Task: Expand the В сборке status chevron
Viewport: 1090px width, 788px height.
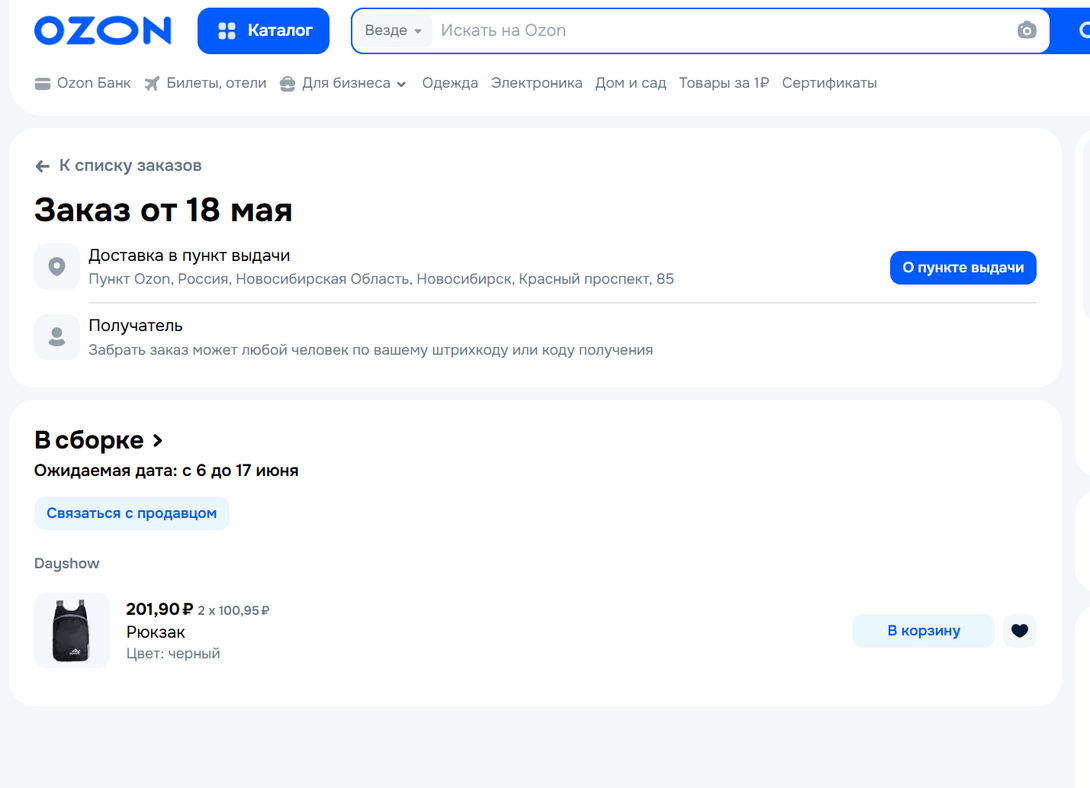Action: pyautogui.click(x=158, y=441)
